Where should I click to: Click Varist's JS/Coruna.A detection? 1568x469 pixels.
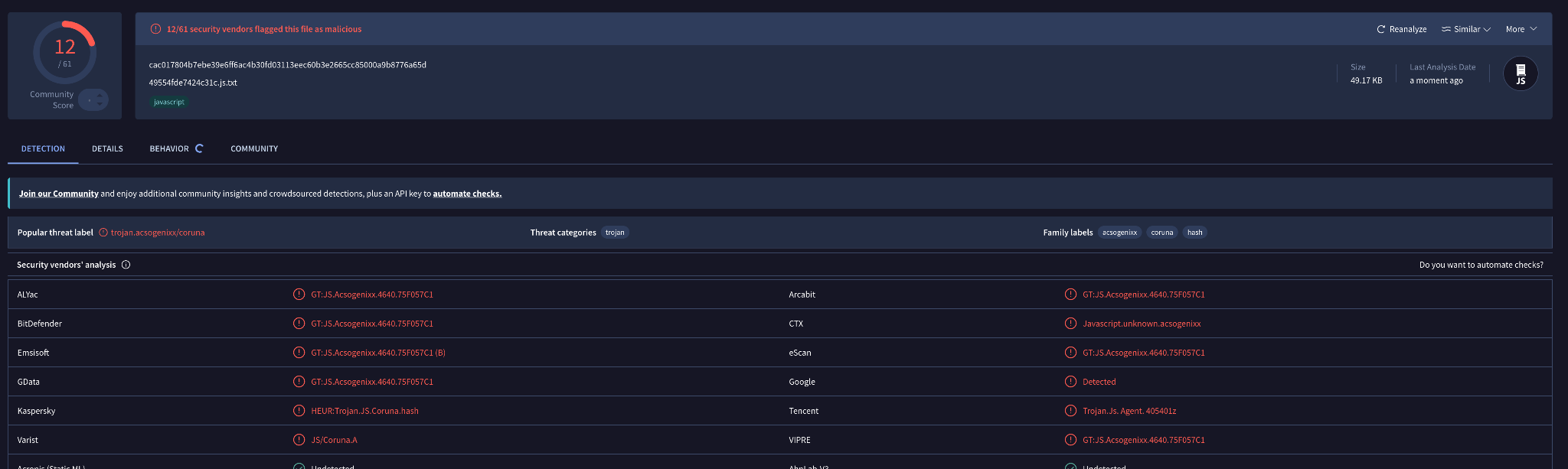tap(334, 440)
